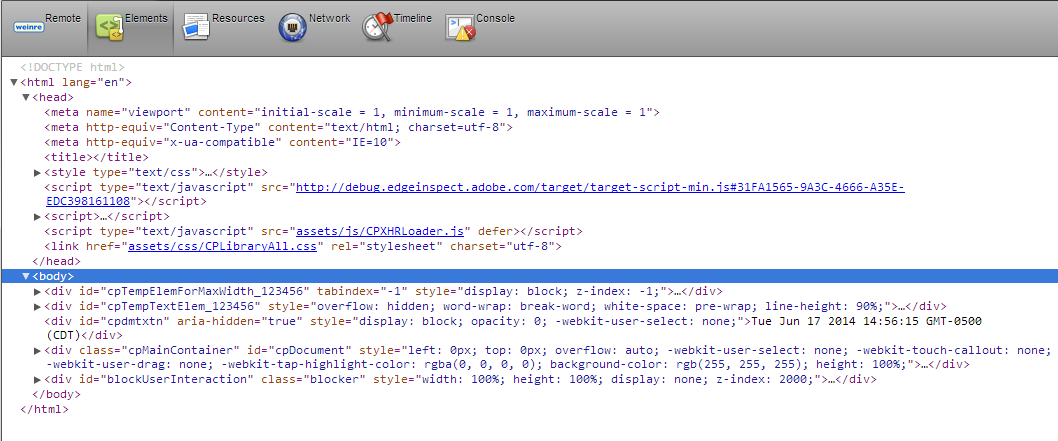The image size is (1058, 441).
Task: Click the "Tue Jun 17 2014 14:56:15" text
Action: click(835, 321)
